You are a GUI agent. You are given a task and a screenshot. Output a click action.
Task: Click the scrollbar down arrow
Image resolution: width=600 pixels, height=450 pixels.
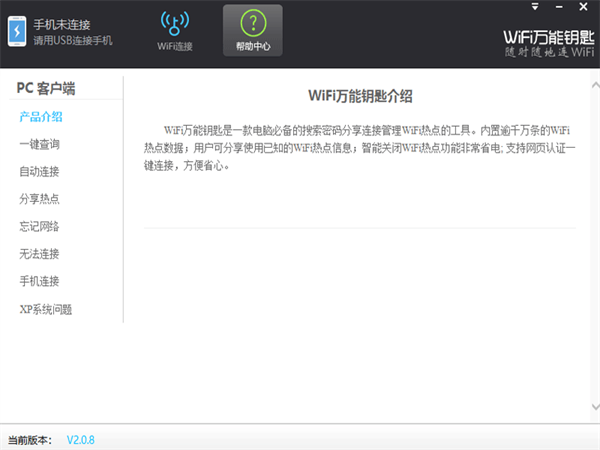point(595,407)
